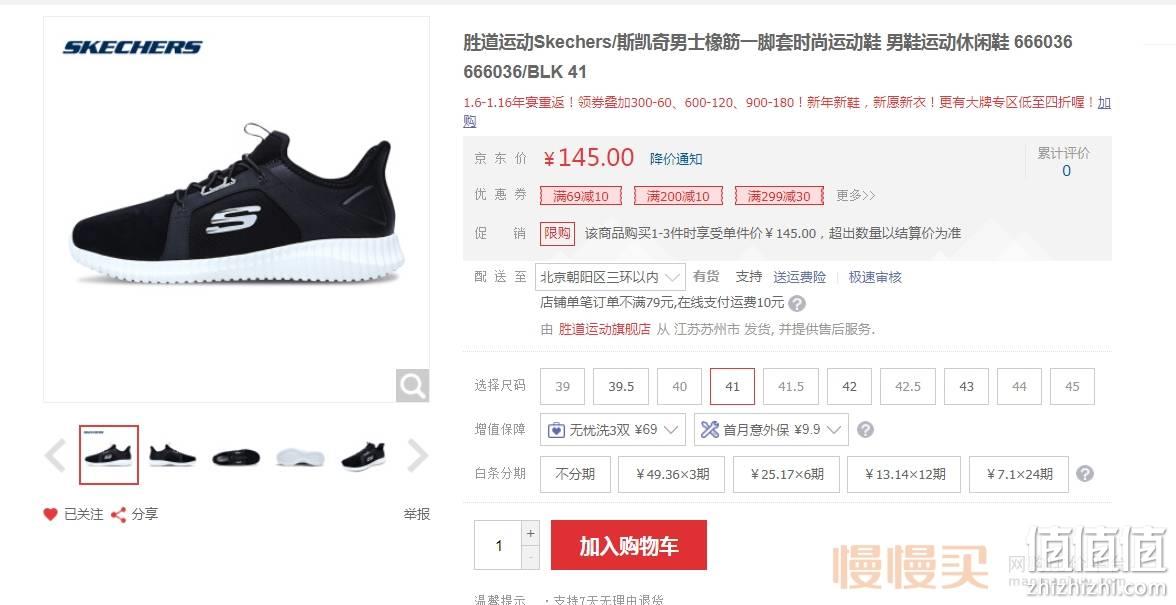Choose the 不分期 installment option

click(575, 475)
